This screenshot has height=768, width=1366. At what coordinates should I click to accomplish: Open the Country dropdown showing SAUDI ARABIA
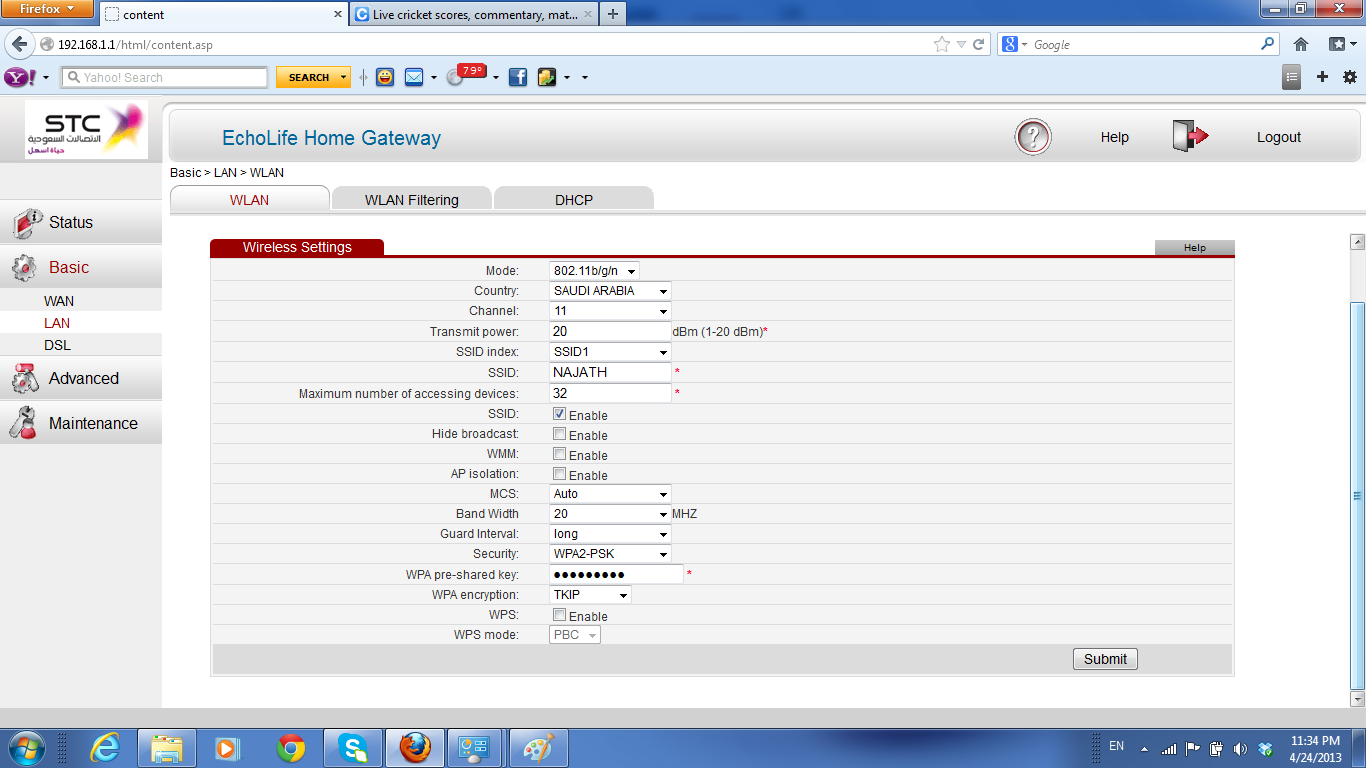pyautogui.click(x=610, y=291)
